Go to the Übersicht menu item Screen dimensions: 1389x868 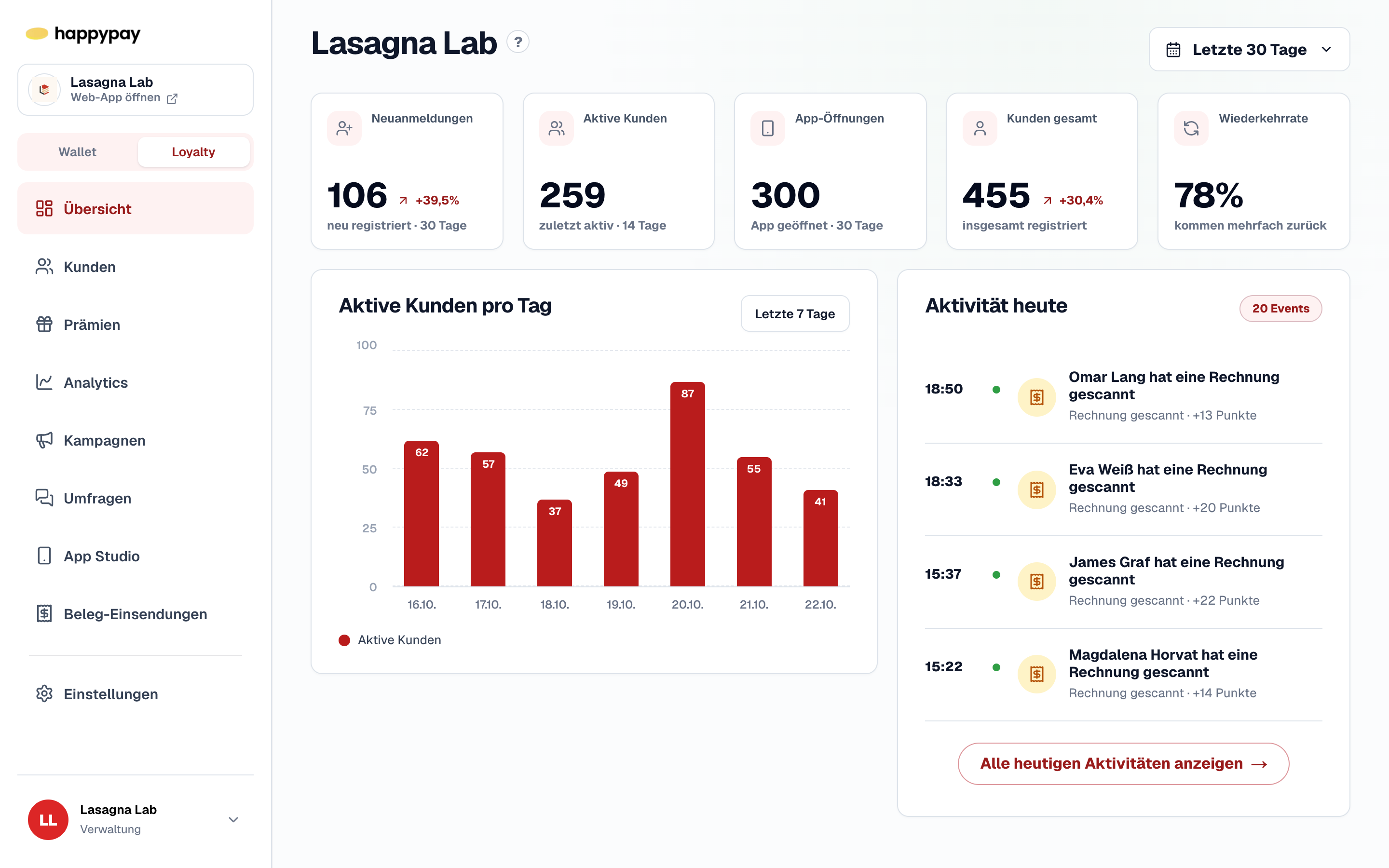[x=136, y=208]
